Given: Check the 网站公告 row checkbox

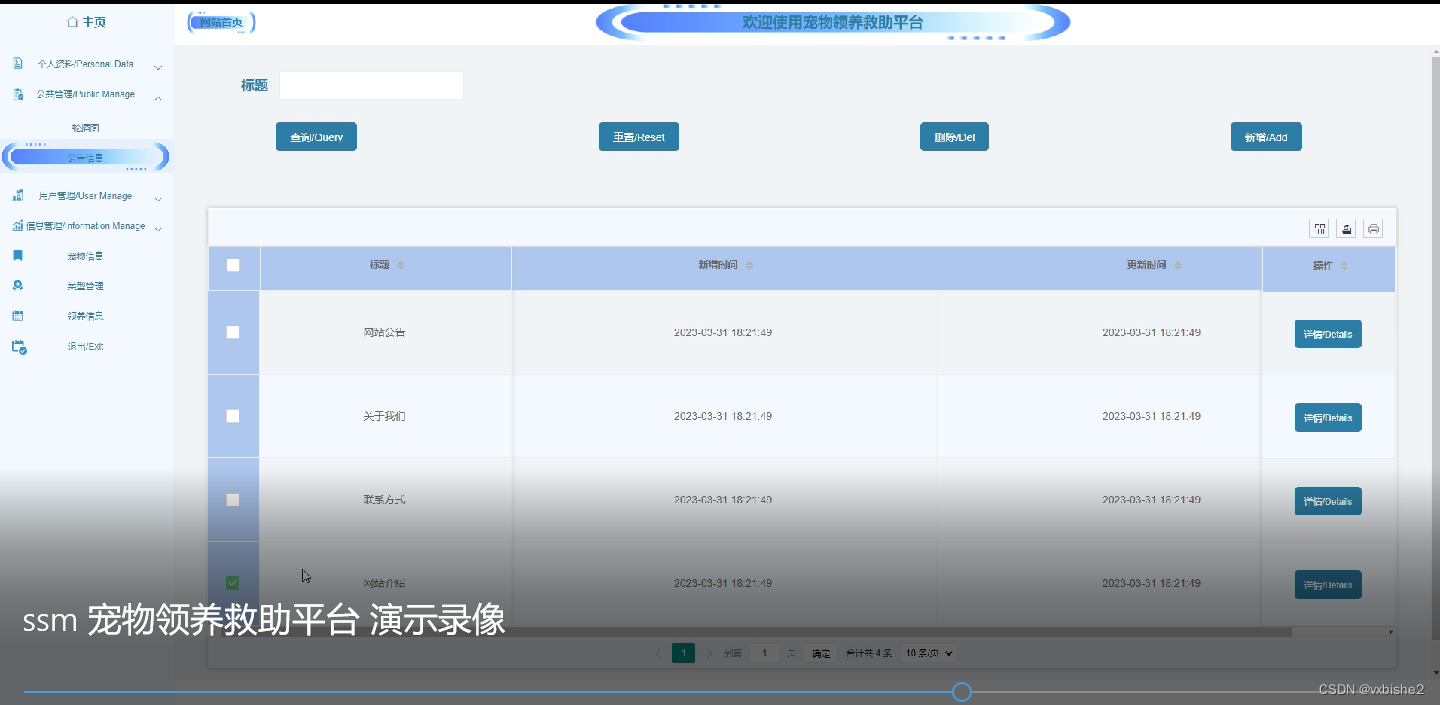Looking at the screenshot, I should (233, 332).
